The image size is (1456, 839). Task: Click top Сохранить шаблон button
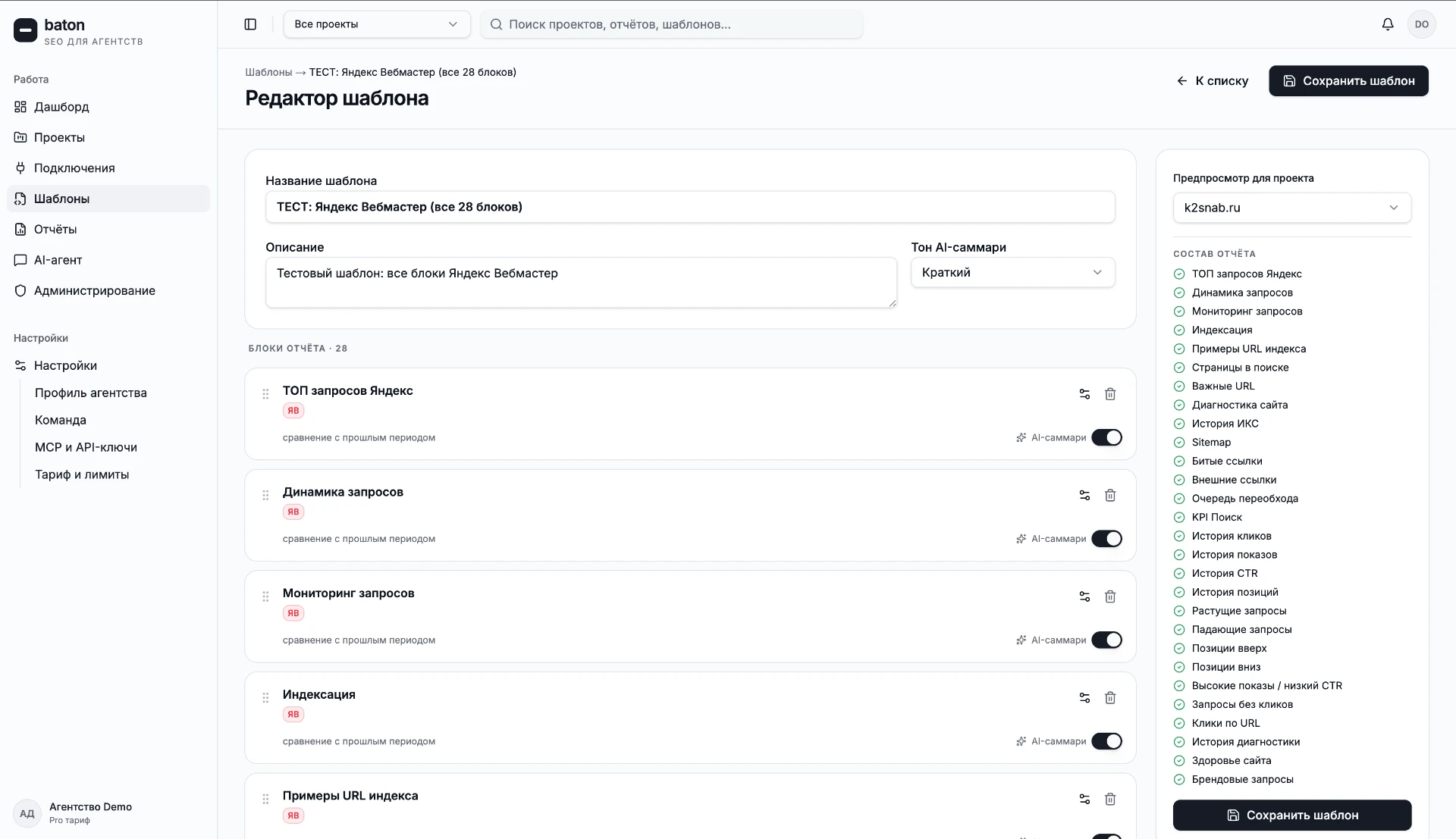tap(1348, 81)
